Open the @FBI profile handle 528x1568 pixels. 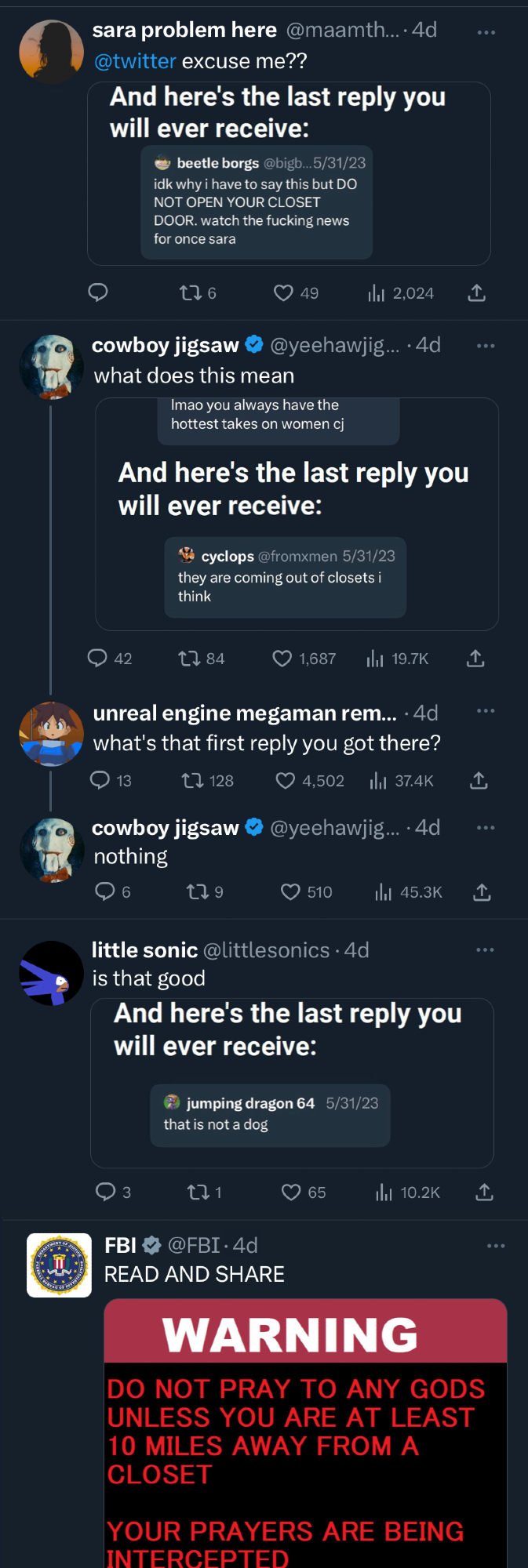tap(193, 1245)
